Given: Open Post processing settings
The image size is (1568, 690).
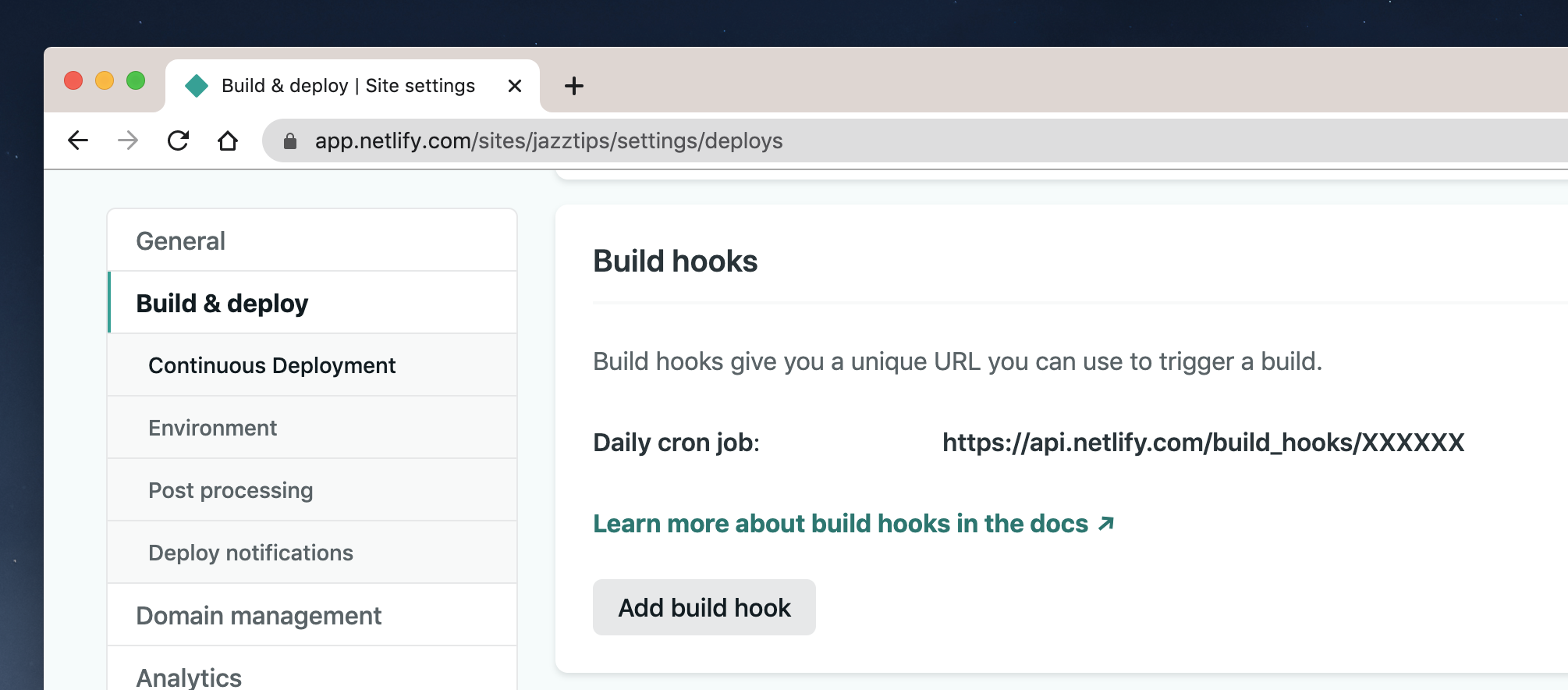Looking at the screenshot, I should 312,490.
